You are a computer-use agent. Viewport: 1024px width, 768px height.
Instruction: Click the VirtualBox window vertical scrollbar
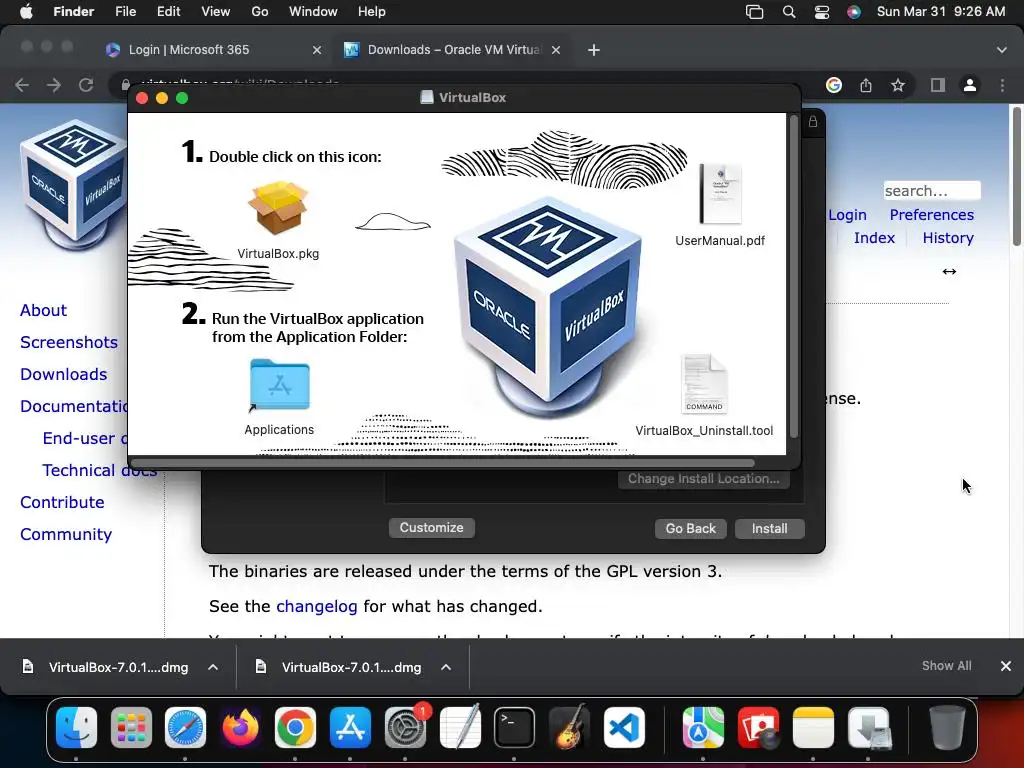[793, 277]
